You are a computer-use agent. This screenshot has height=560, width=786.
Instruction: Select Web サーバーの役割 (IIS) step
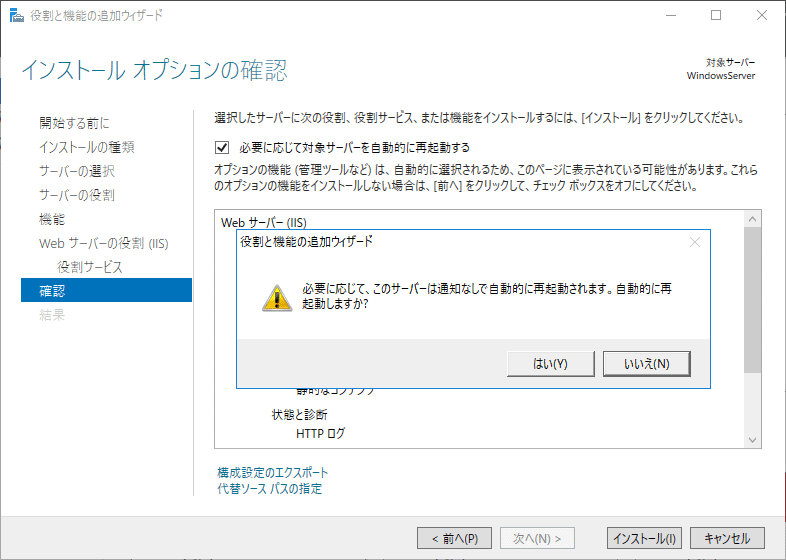(x=104, y=243)
